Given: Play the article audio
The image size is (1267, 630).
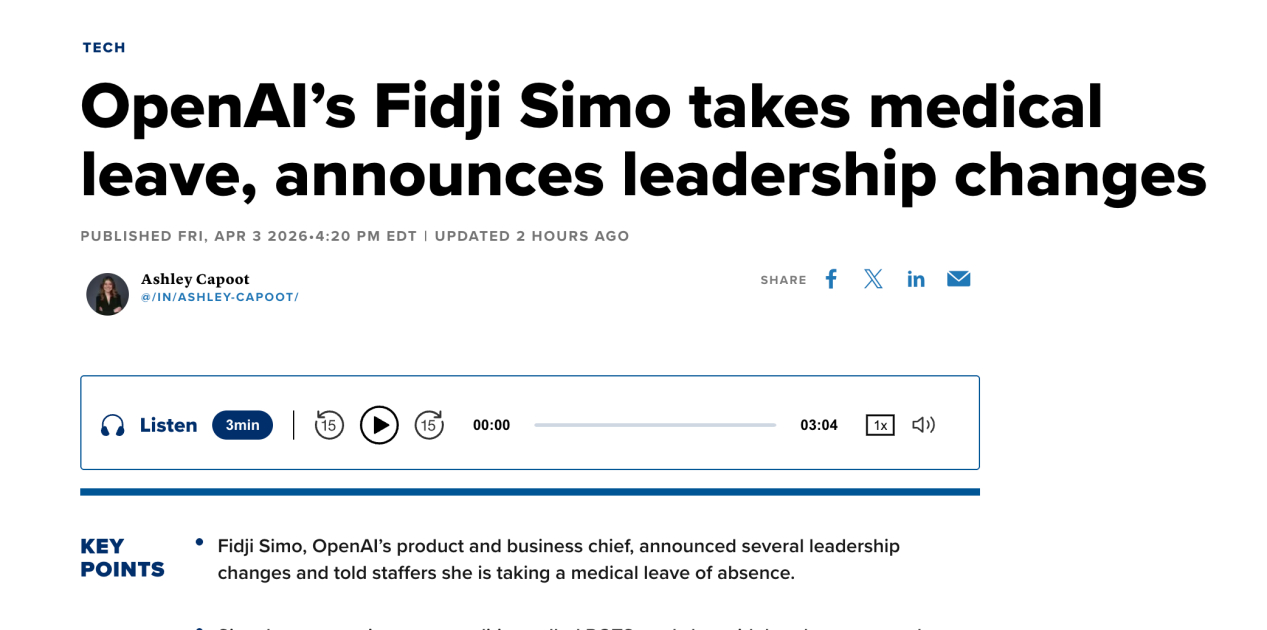Looking at the screenshot, I should coord(379,425).
